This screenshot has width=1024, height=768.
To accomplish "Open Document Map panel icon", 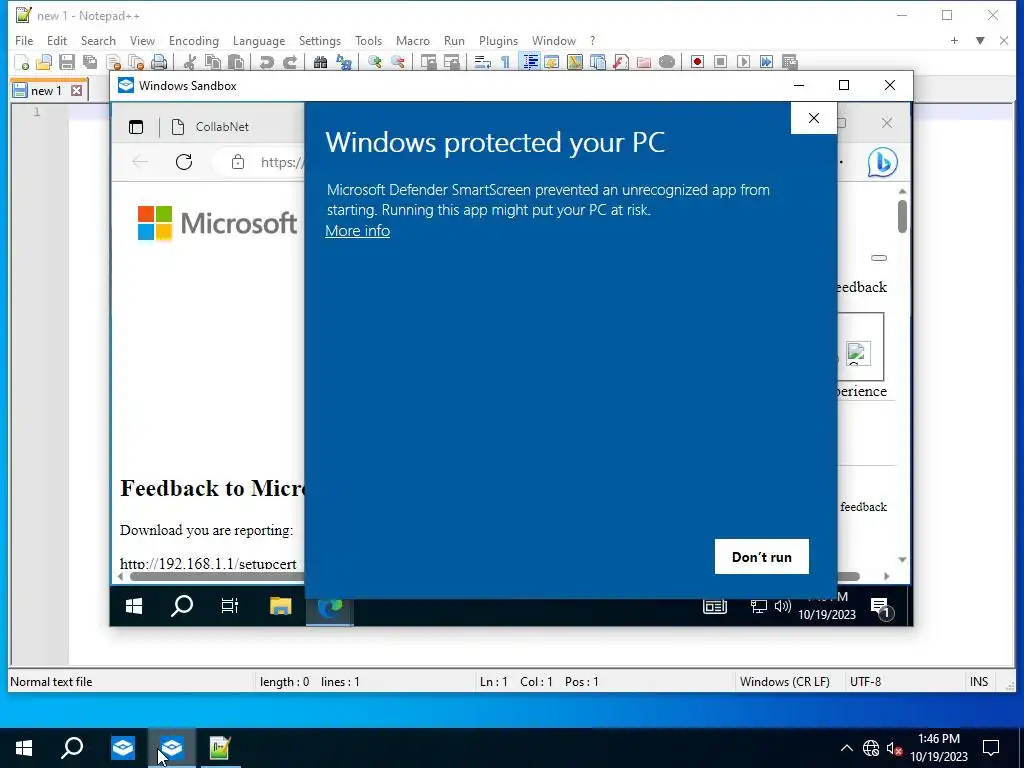I will pyautogui.click(x=575, y=62).
